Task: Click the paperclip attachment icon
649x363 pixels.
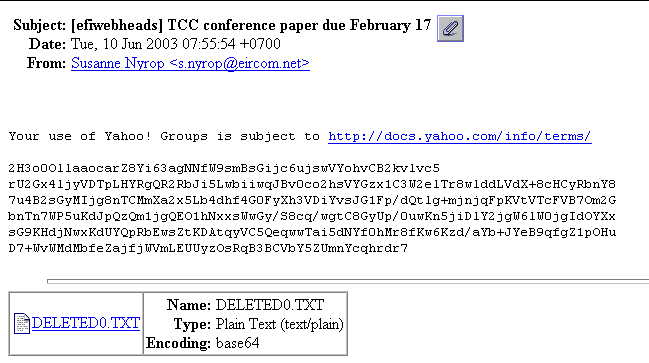Action: pos(450,29)
